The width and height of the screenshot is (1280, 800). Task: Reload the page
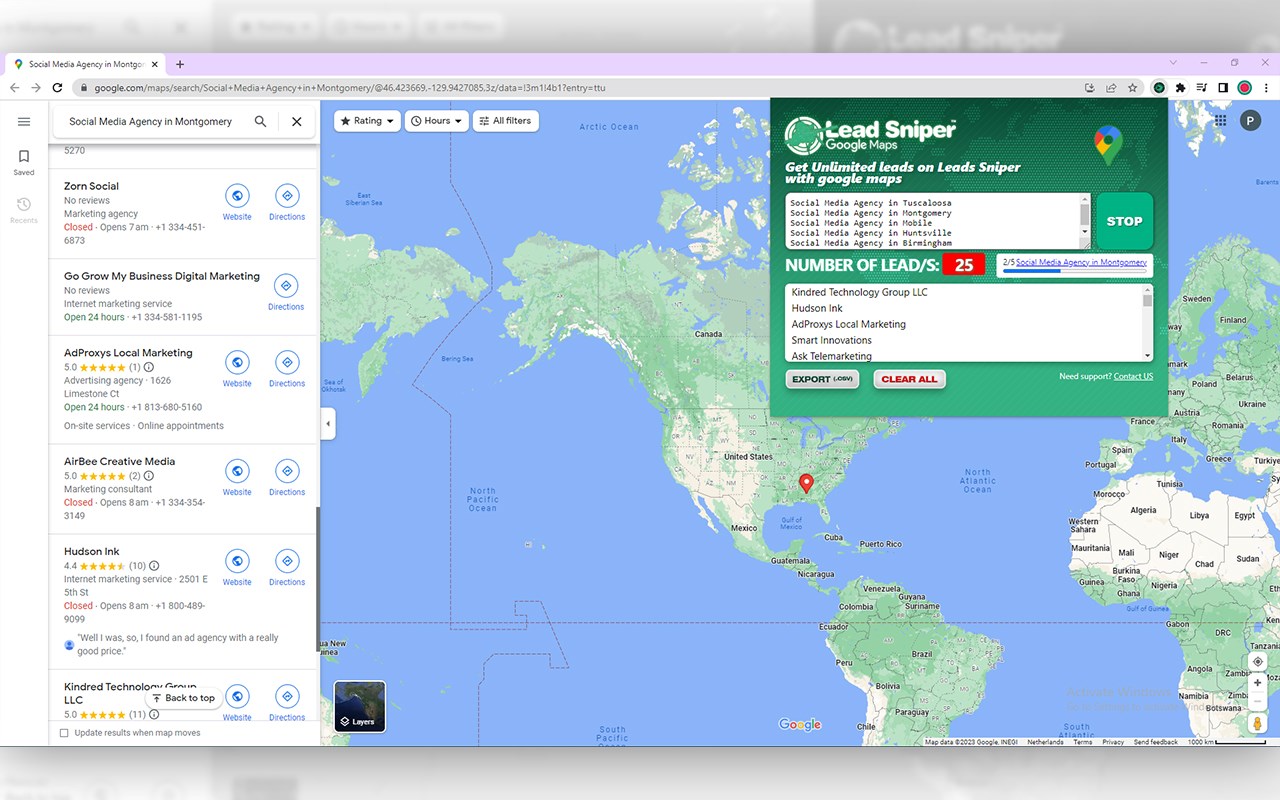click(x=59, y=88)
